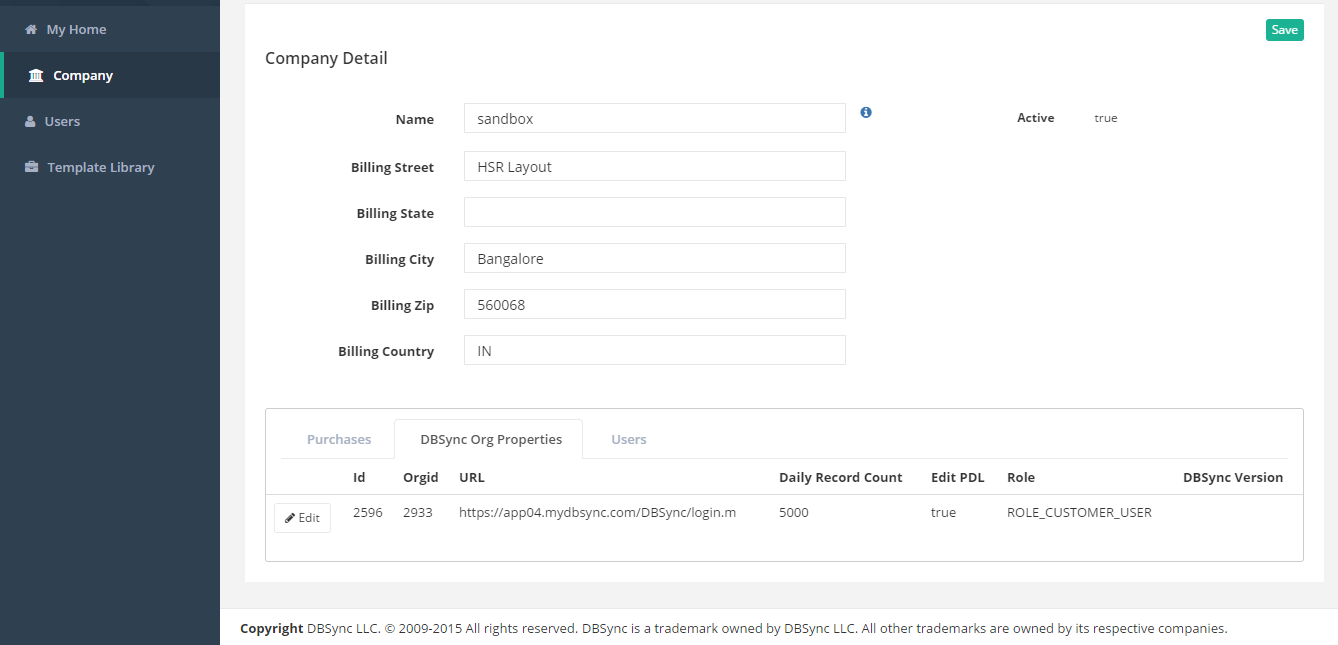Click the empty Billing State field
Viewport: 1338px width, 645px height.
655,213
